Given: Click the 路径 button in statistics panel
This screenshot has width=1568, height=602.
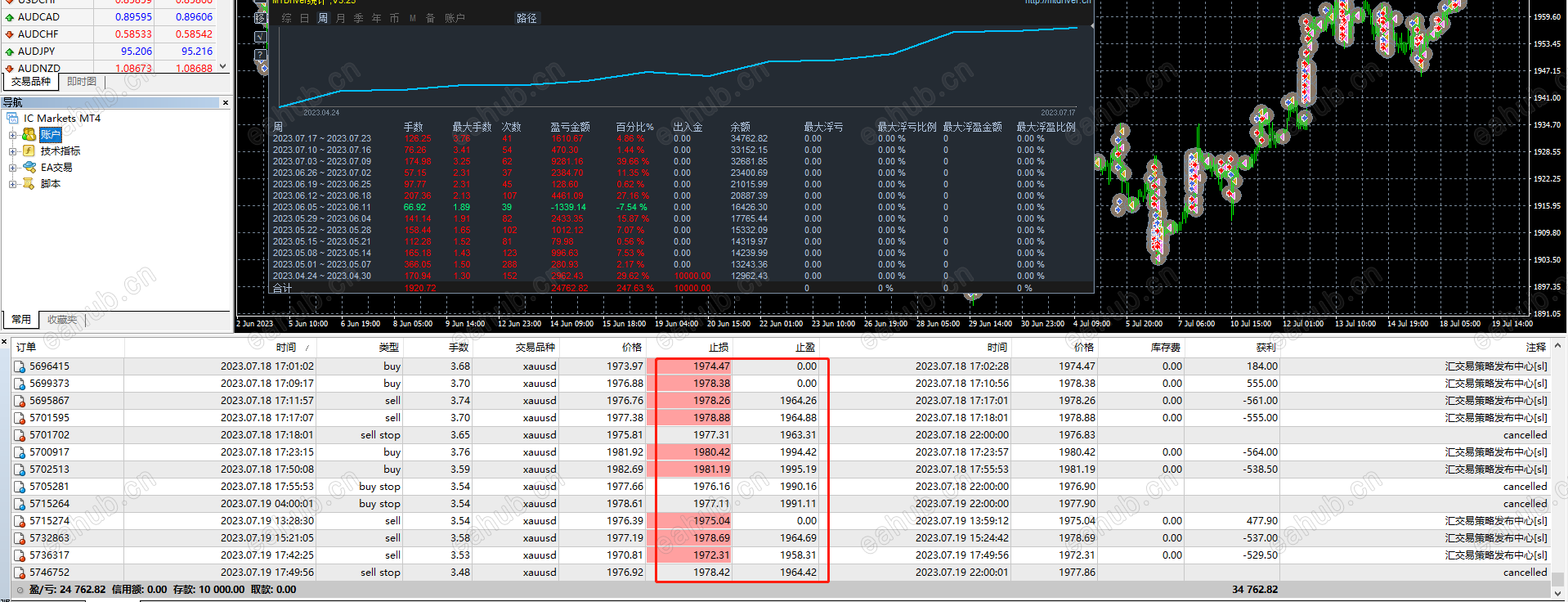Looking at the screenshot, I should [526, 18].
